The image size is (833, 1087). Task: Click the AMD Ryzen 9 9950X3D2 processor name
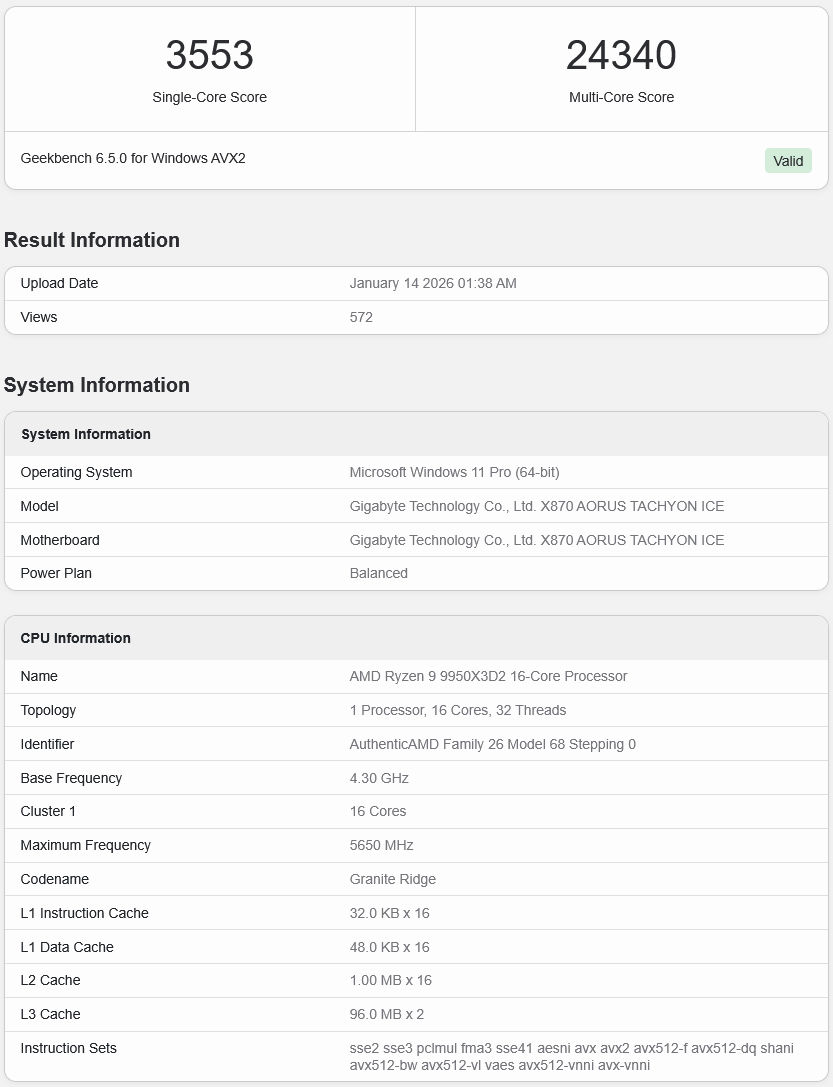[488, 676]
